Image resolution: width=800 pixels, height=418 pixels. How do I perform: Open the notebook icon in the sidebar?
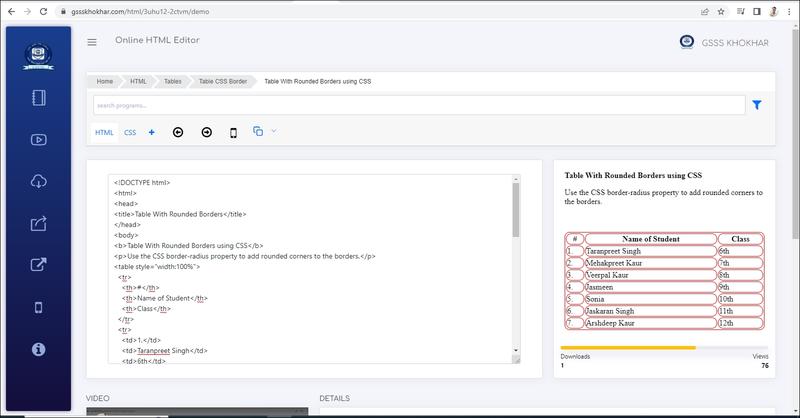(39, 99)
